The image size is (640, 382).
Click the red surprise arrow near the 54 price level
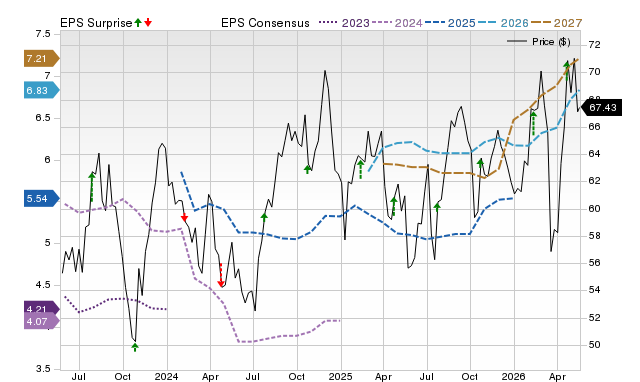(x=221, y=275)
